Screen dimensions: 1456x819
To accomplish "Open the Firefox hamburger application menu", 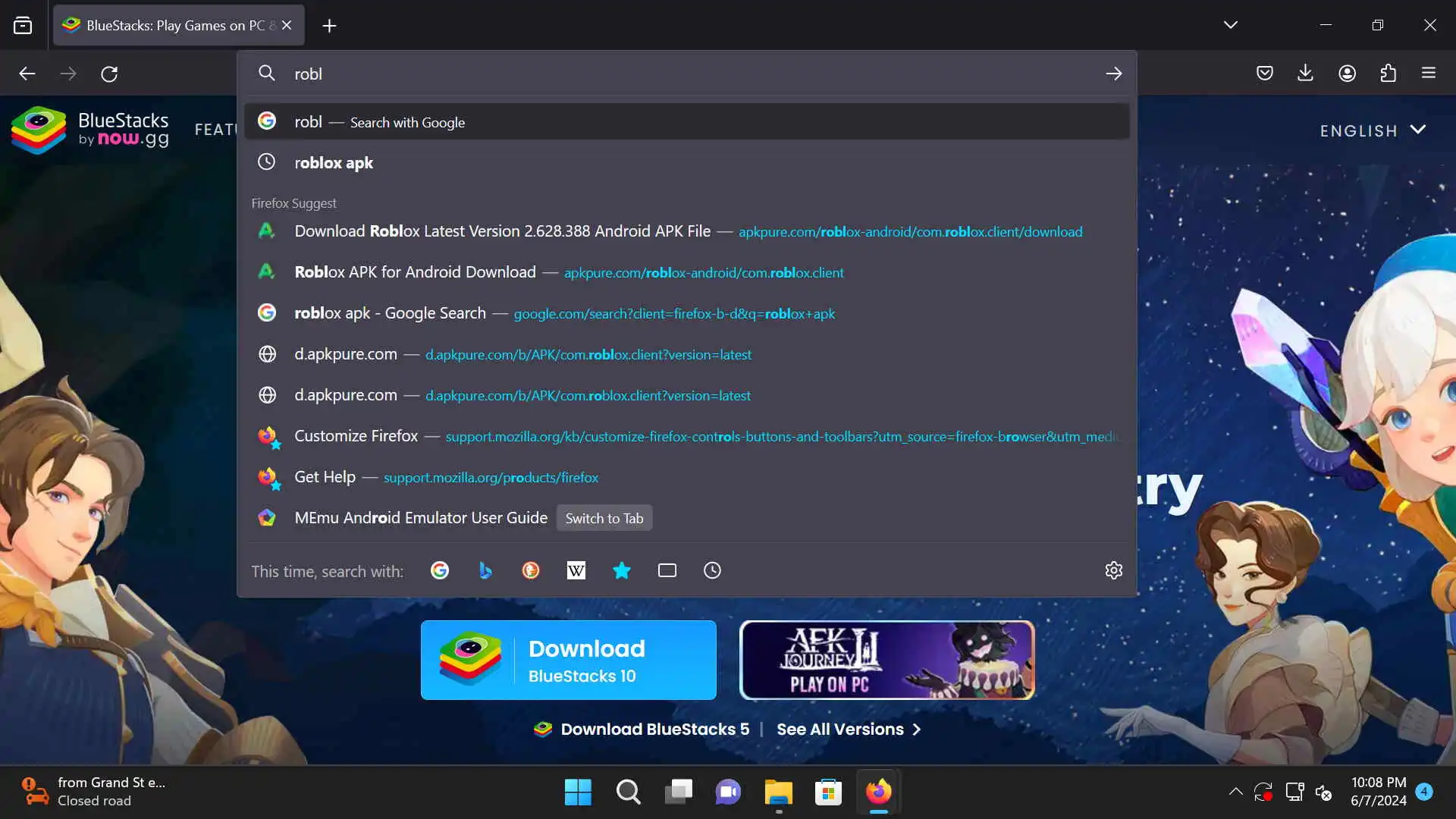I will (1429, 73).
